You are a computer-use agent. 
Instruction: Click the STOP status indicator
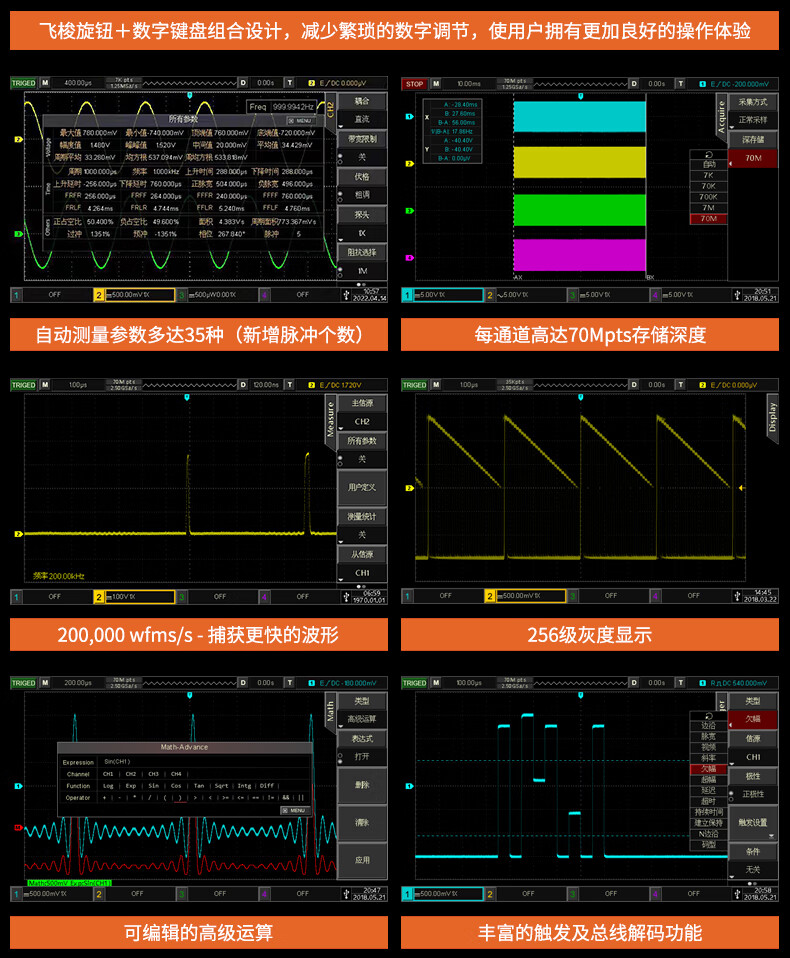(414, 83)
